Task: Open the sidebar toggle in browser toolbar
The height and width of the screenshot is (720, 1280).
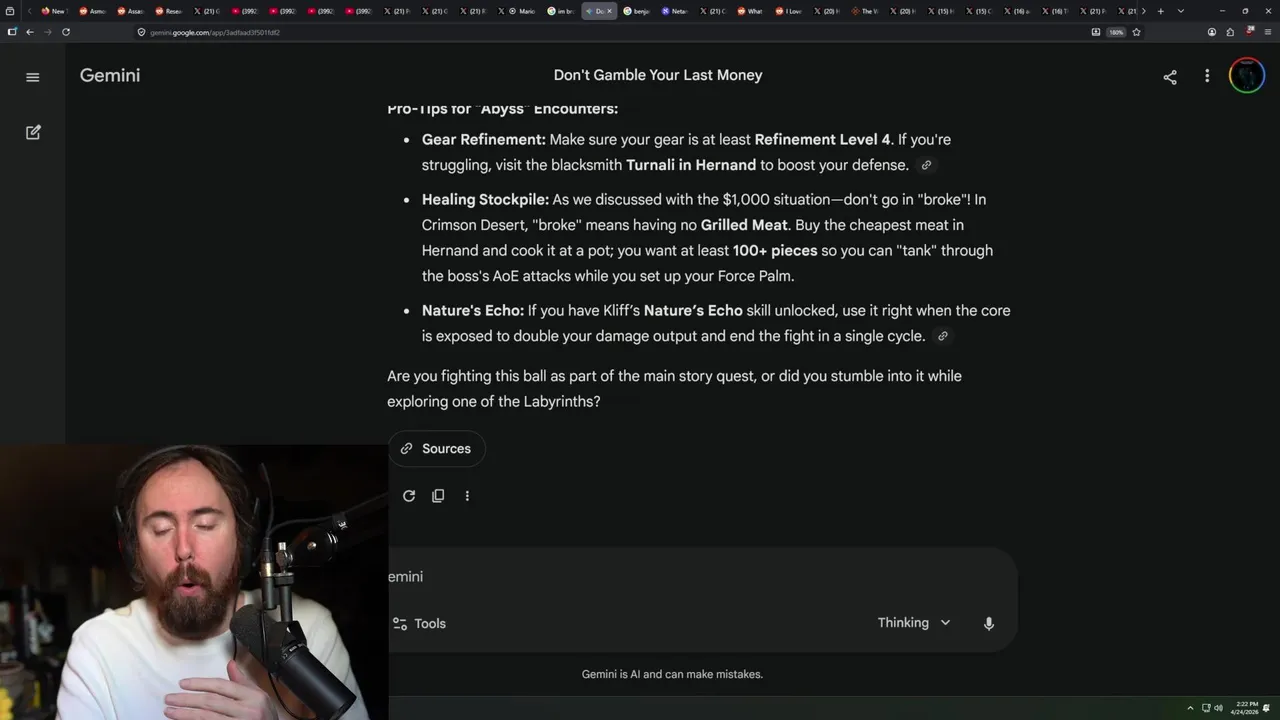Action: point(12,32)
